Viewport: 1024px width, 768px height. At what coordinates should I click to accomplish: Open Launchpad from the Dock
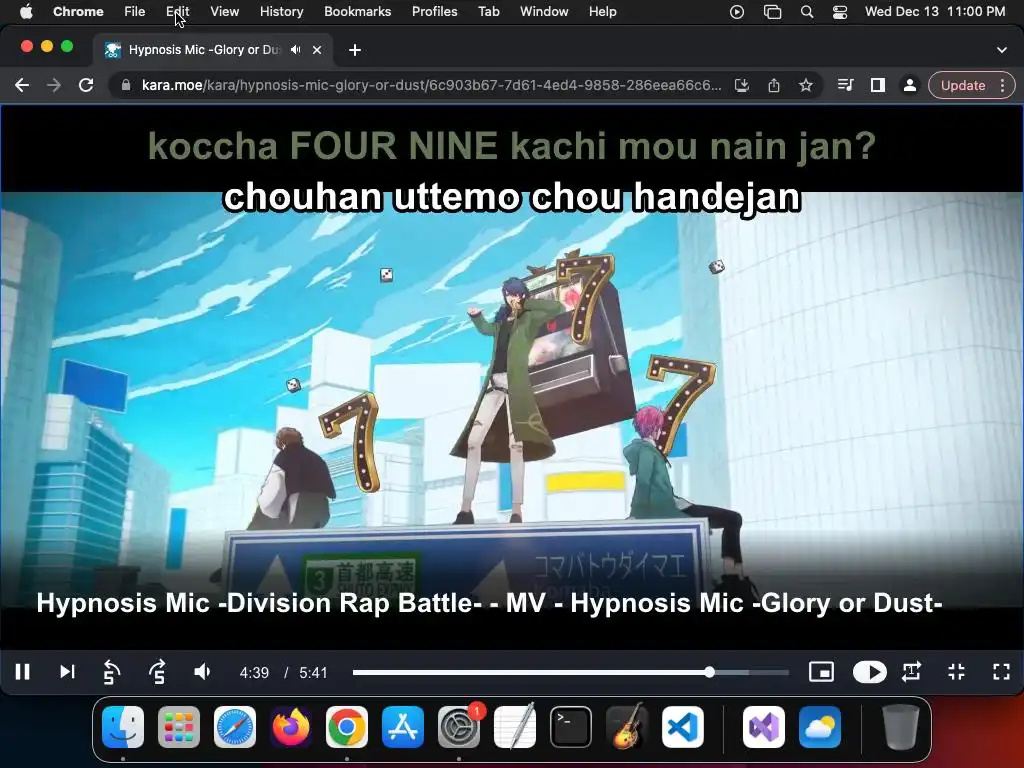179,727
